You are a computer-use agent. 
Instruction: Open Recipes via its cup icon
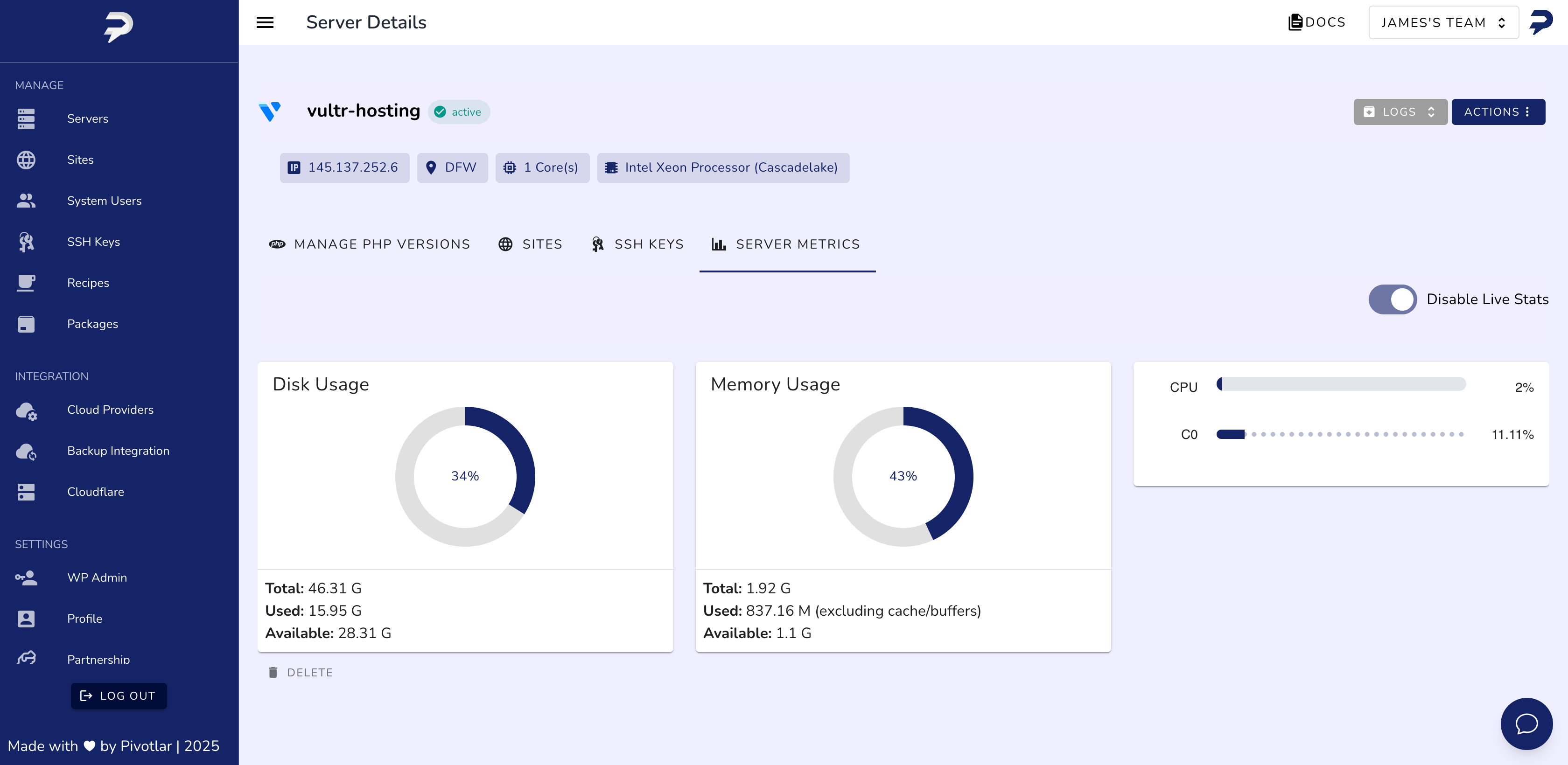click(x=26, y=283)
